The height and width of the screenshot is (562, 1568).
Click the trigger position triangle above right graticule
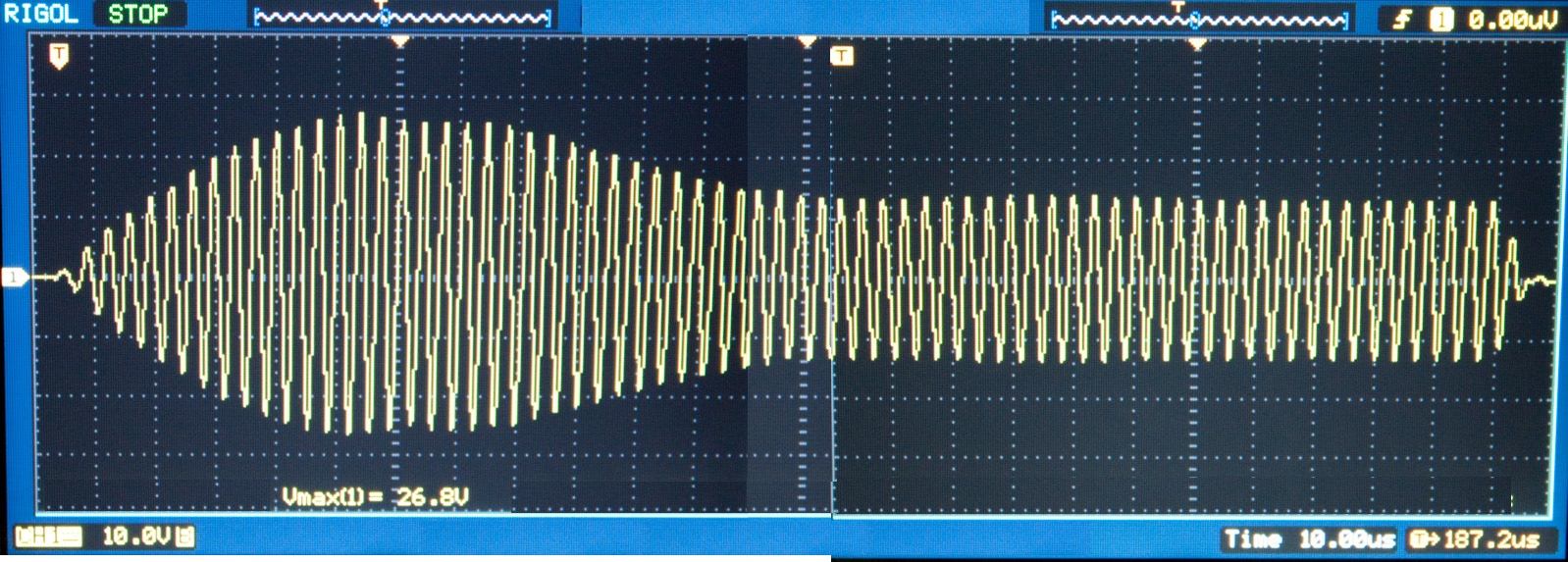tap(1197, 43)
